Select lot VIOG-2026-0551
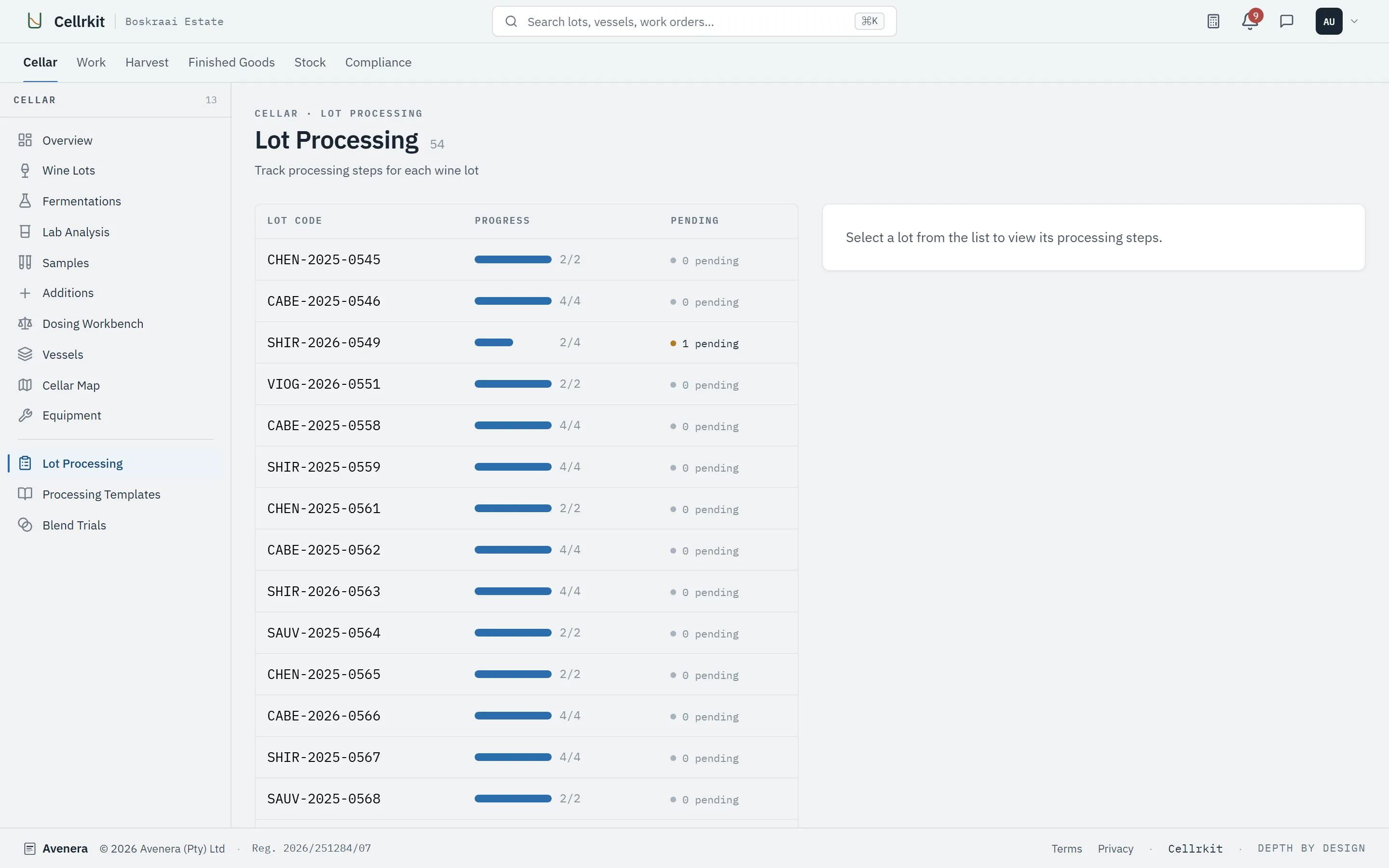Viewport: 1389px width, 868px height. 526,384
